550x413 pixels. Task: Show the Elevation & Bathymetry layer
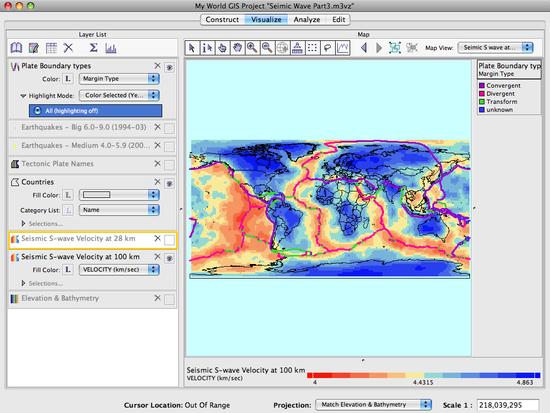pos(169,299)
